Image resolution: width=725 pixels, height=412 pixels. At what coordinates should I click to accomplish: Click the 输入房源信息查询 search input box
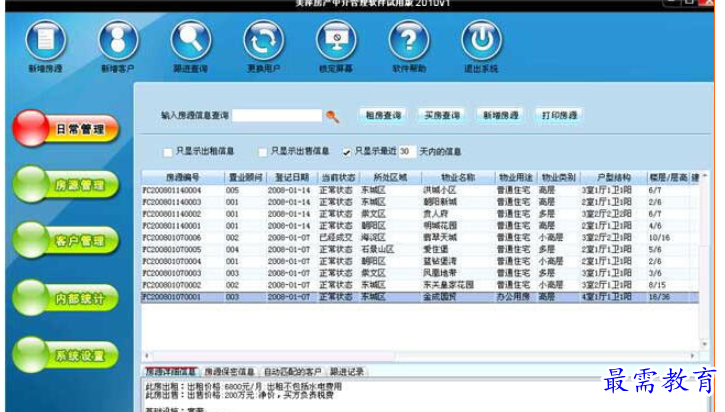277,116
